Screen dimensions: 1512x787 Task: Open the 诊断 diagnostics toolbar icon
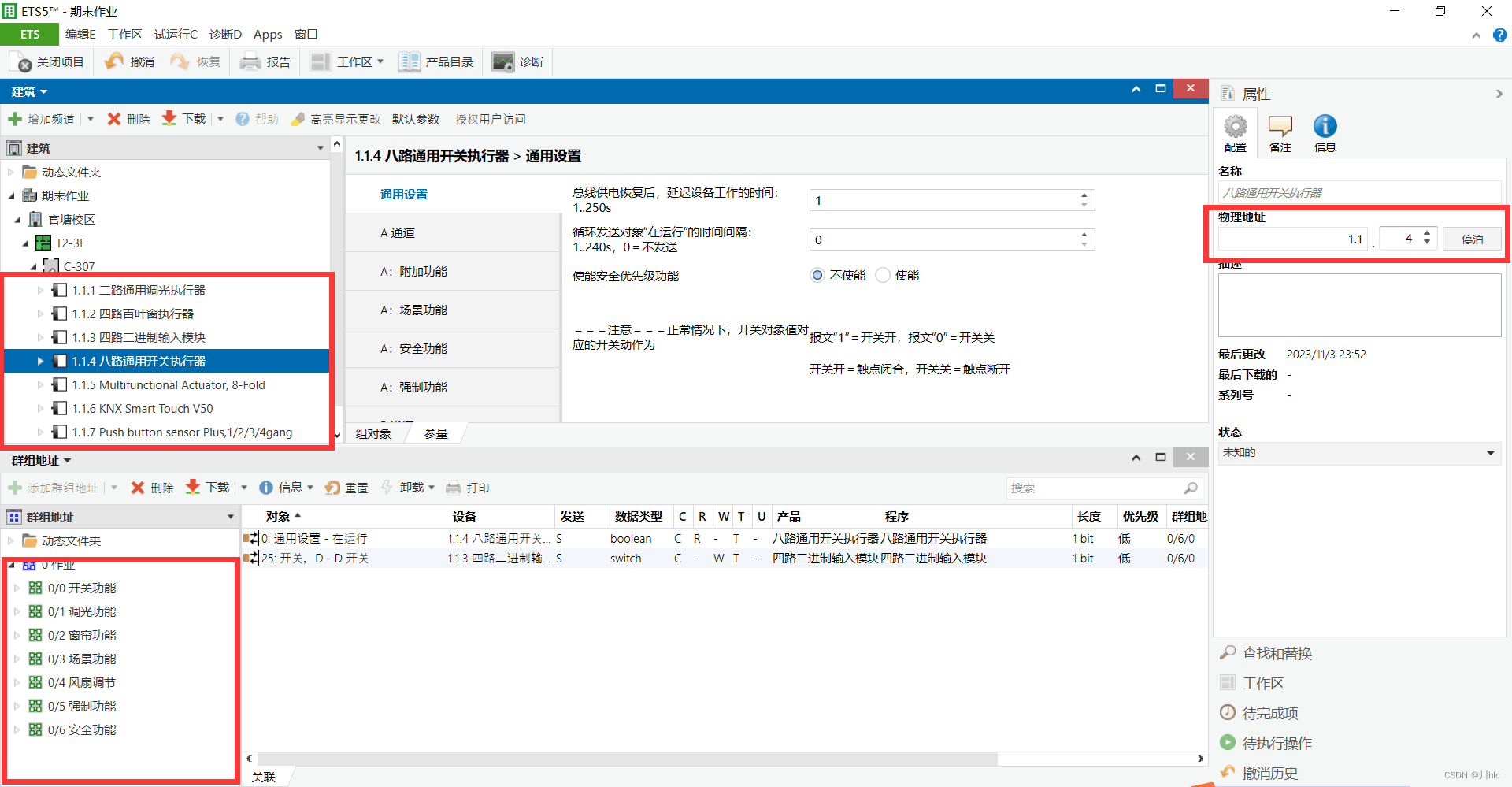(503, 61)
